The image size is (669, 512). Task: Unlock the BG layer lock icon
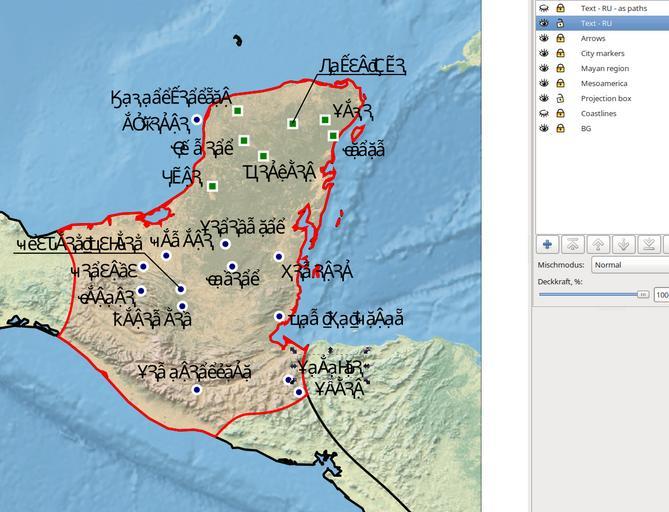click(x=560, y=129)
